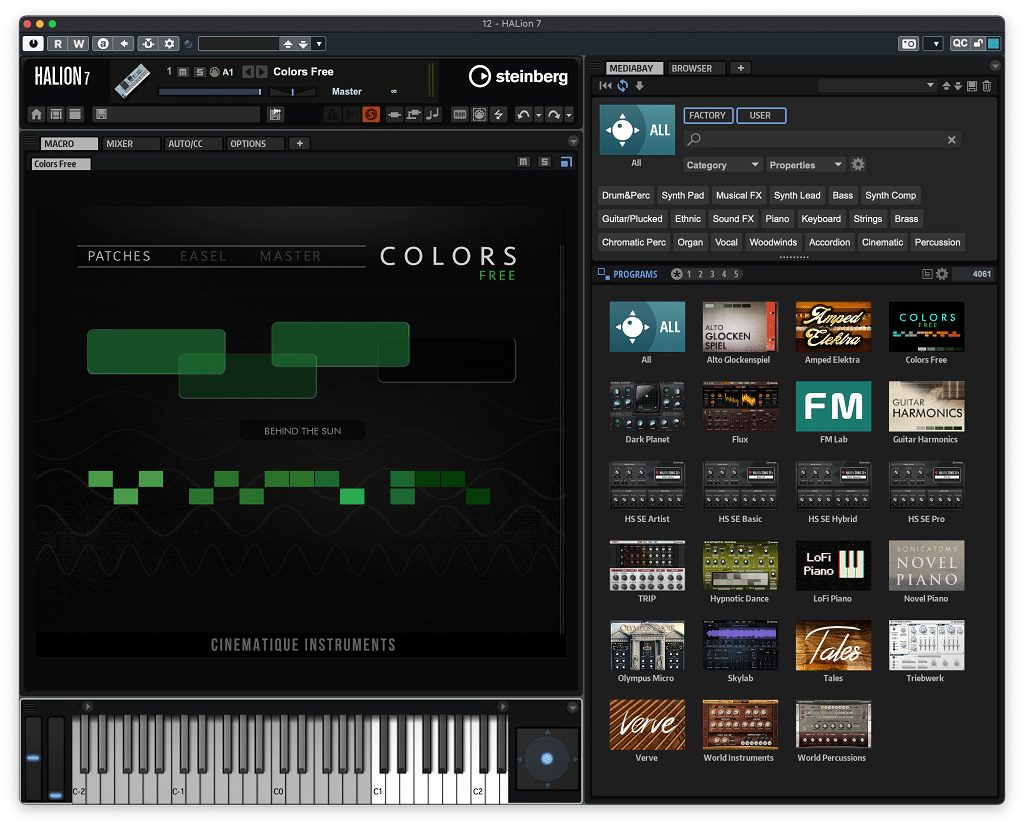Screen dimensions: 1024x827
Task: Click the MediaBay reset filter rewind icon
Action: (x=605, y=86)
